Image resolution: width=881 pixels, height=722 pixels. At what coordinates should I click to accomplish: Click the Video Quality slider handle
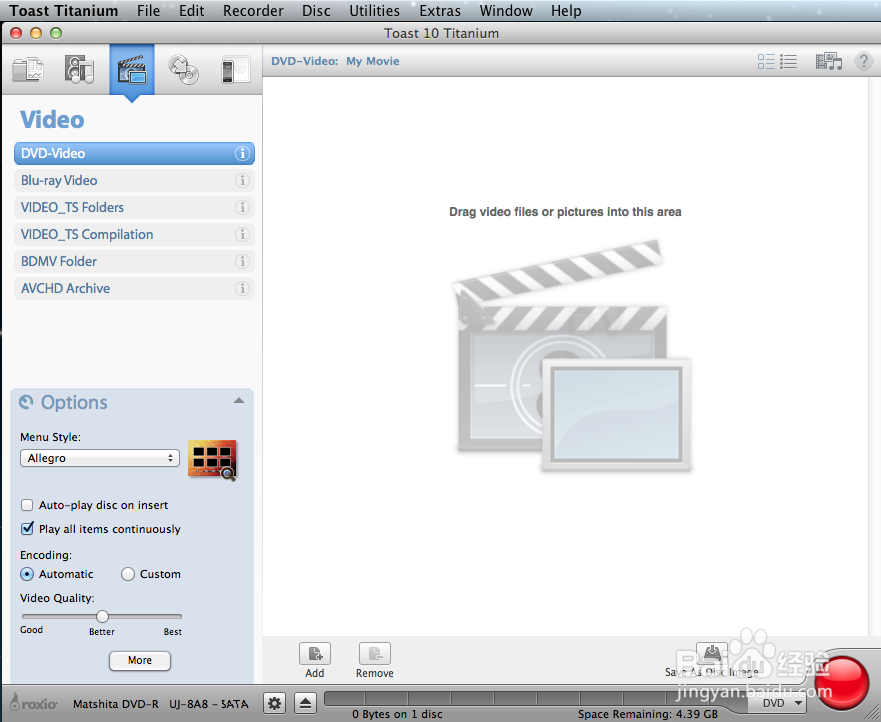pyautogui.click(x=102, y=616)
